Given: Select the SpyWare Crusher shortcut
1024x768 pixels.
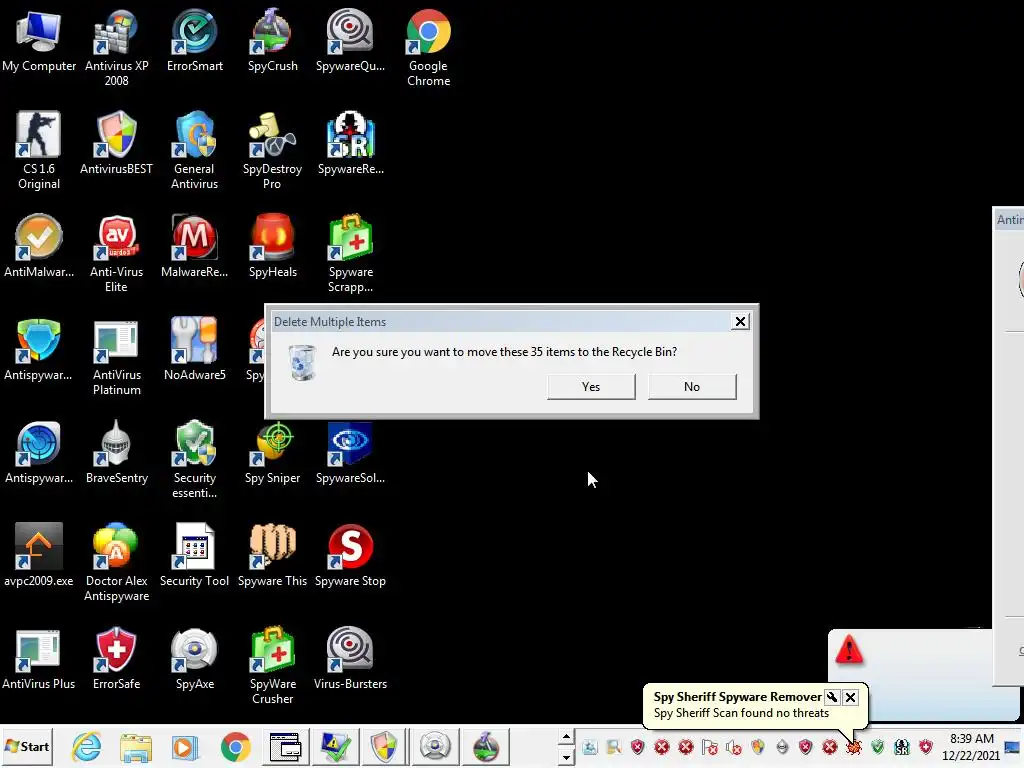Looking at the screenshot, I should [x=272, y=666].
